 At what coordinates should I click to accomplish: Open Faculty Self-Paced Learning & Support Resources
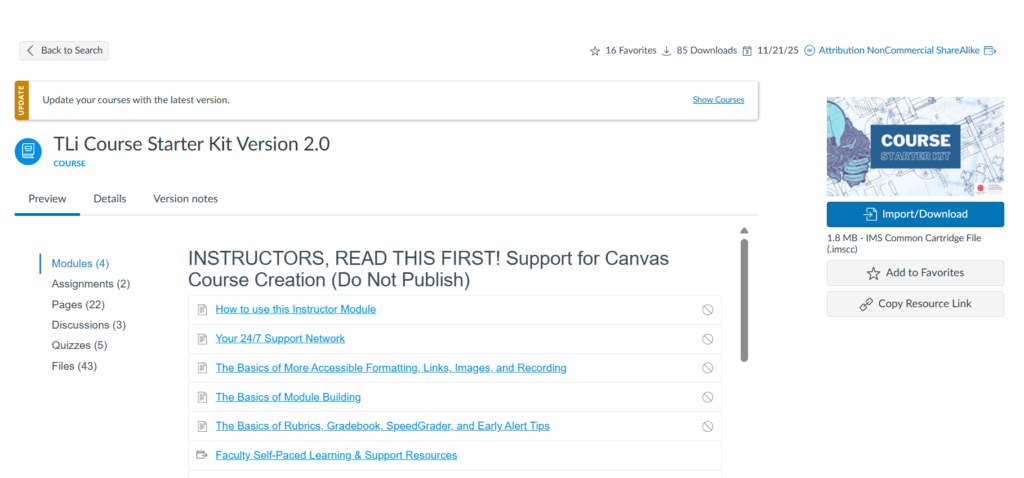336,455
